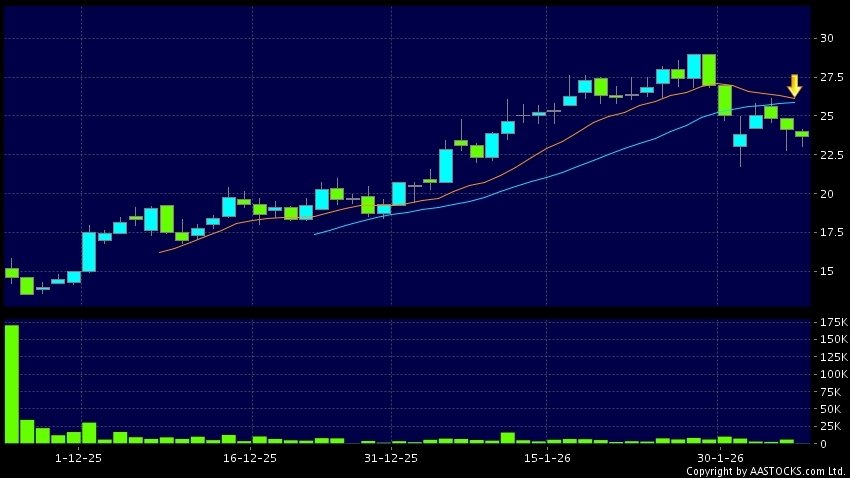This screenshot has height=478, width=850.
Task: Click the 17.5 price axis label
Action: pyautogui.click(x=830, y=233)
